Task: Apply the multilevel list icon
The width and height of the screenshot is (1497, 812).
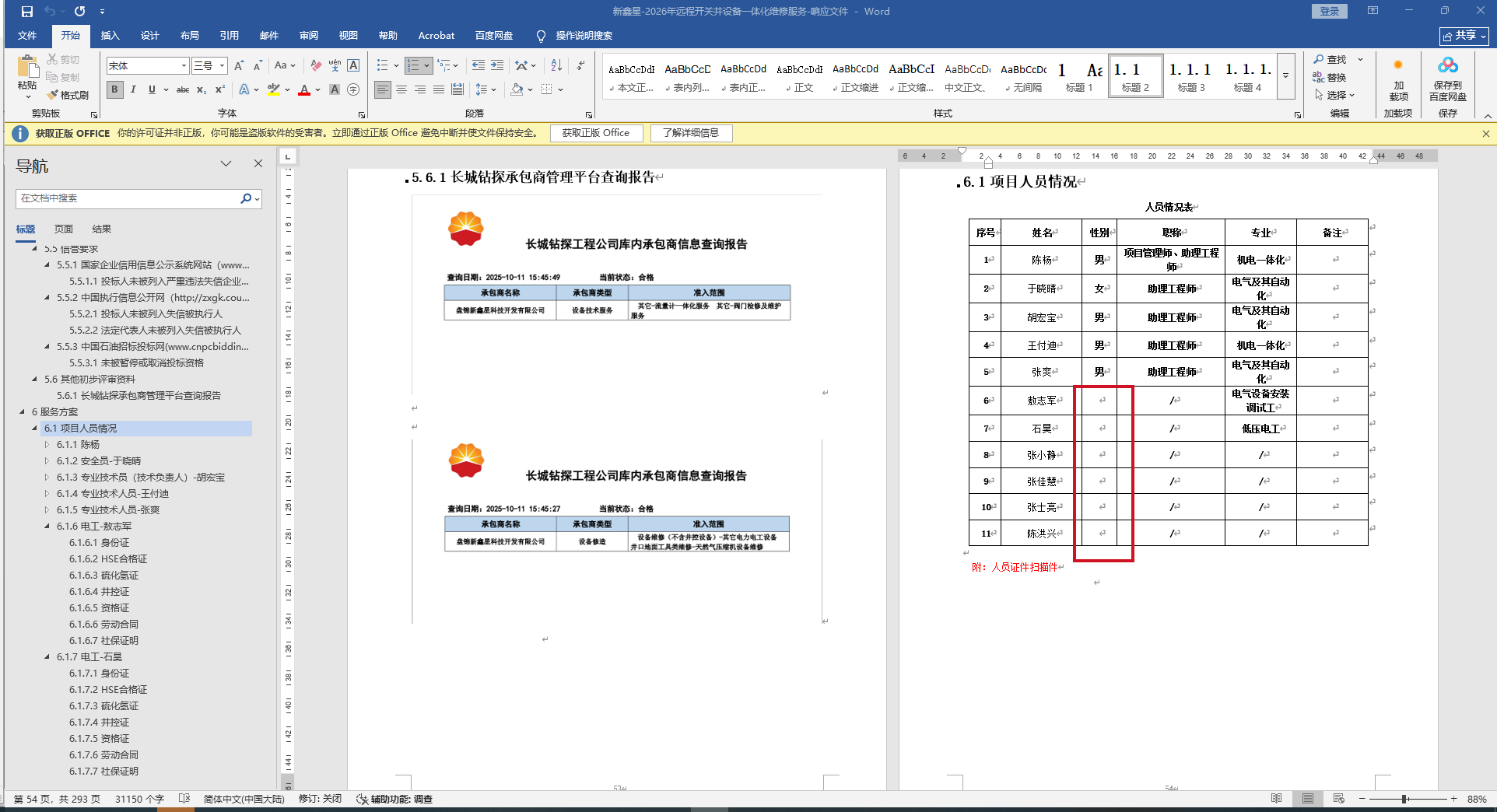Action: (443, 66)
